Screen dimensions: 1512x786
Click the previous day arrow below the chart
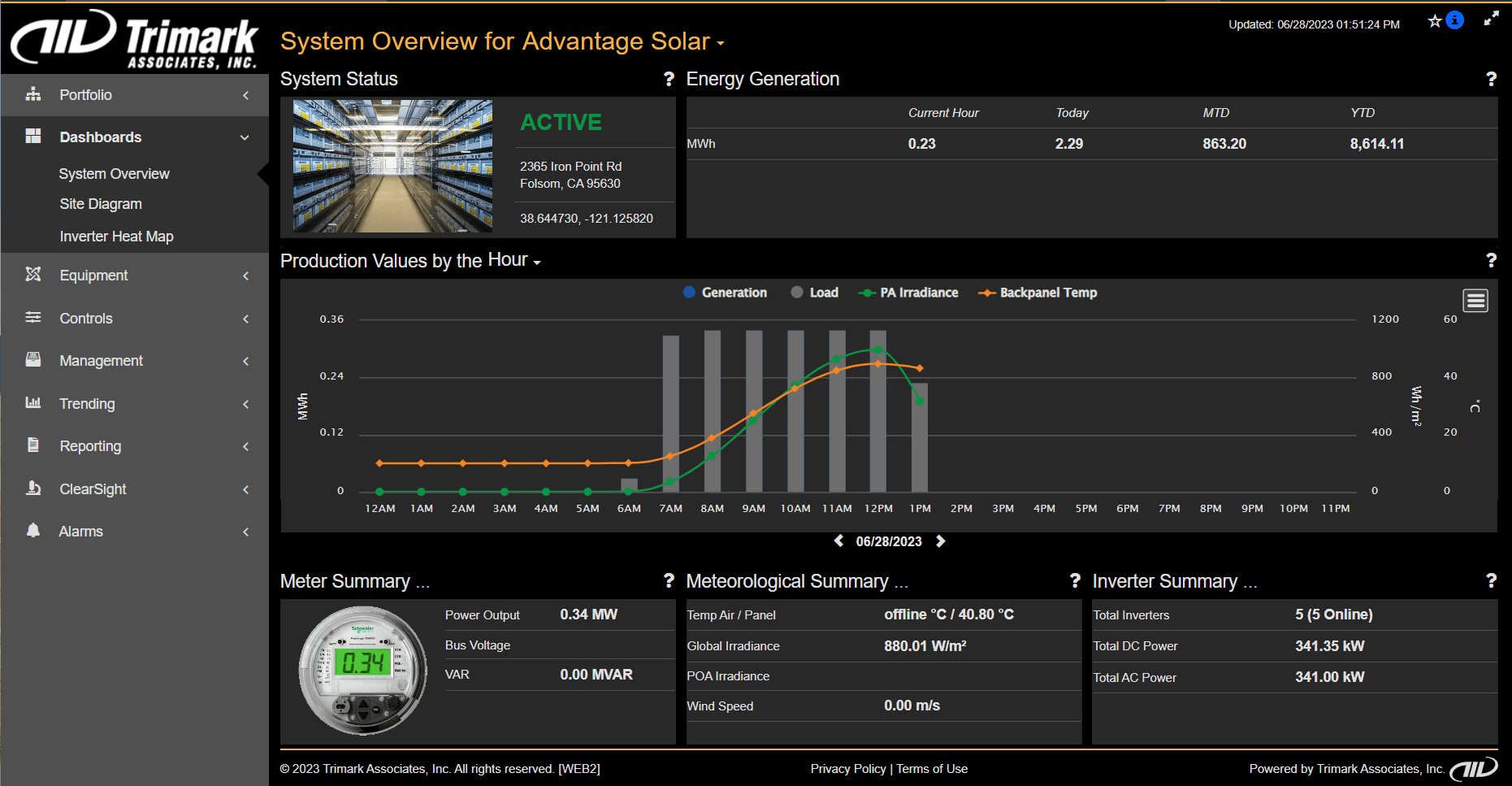click(x=839, y=540)
